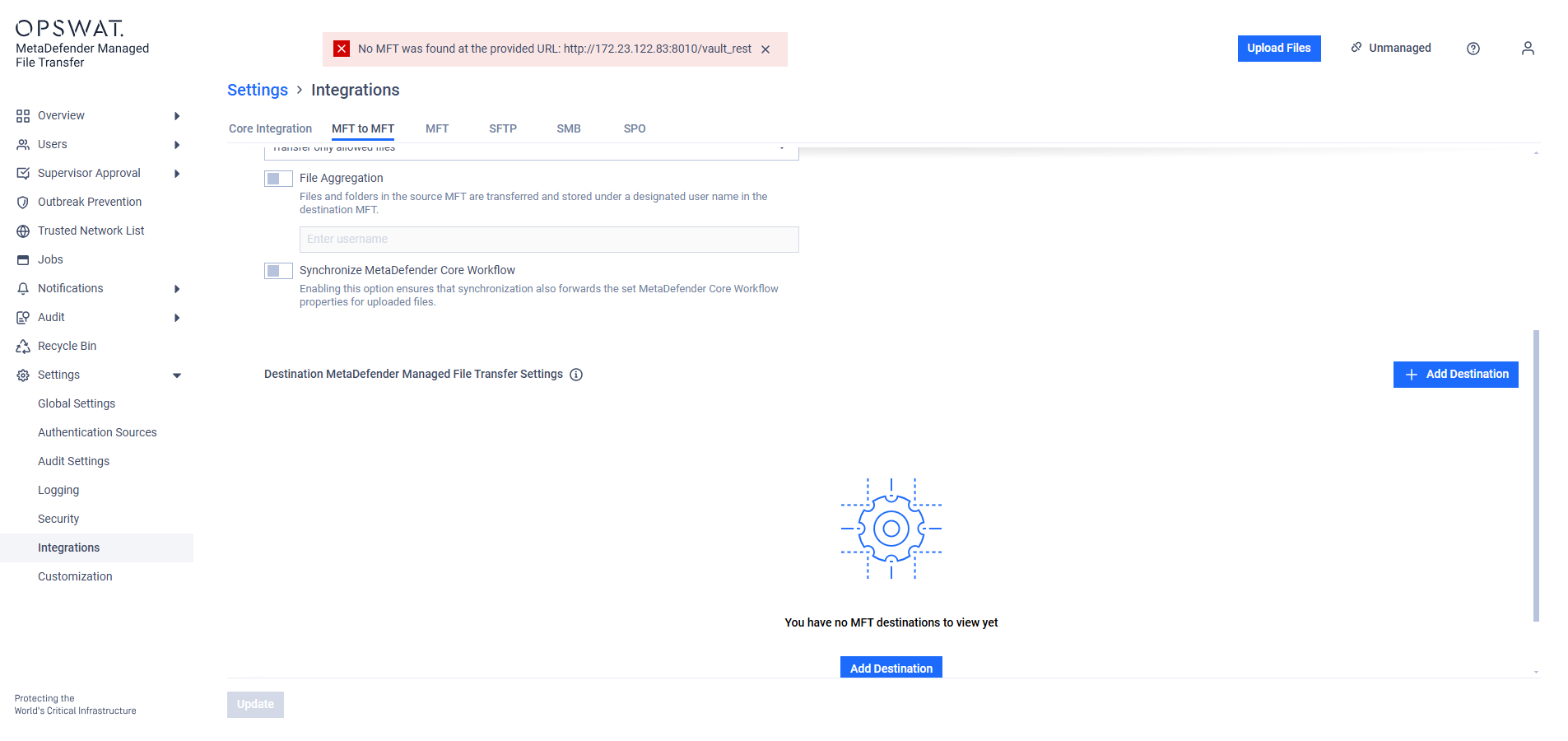Open Customization in sidebar
The image size is (1568, 741).
point(75,576)
